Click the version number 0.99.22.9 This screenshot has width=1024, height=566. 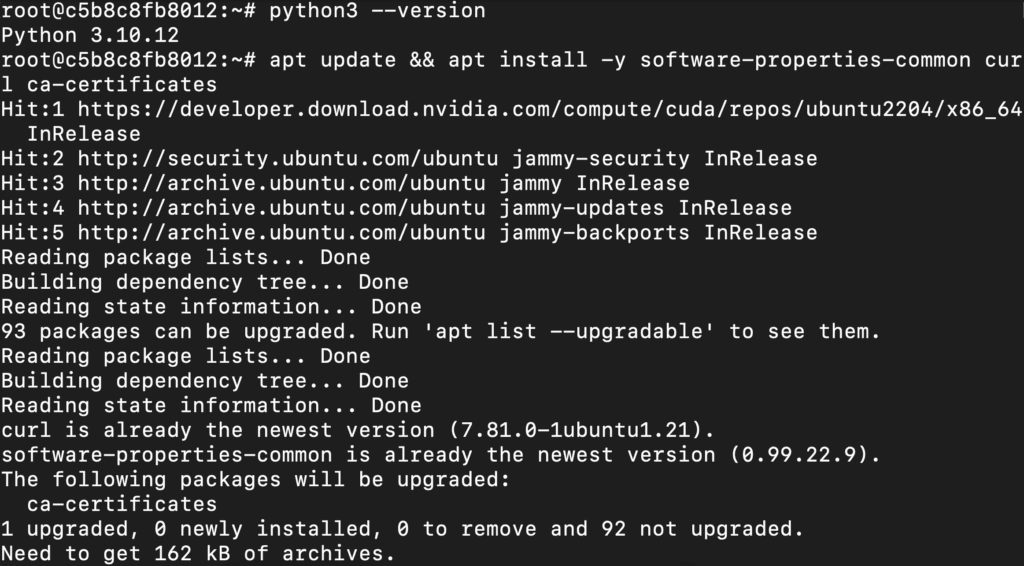[x=803, y=455]
